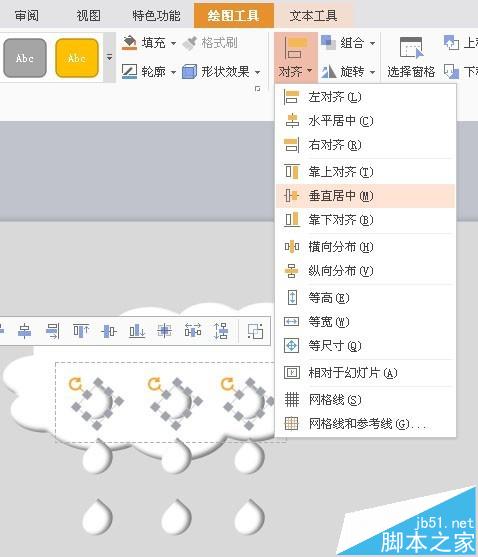This screenshot has height=557, width=478.
Task: Click align bottom icon in floating toolbar
Action: pyautogui.click(x=137, y=331)
